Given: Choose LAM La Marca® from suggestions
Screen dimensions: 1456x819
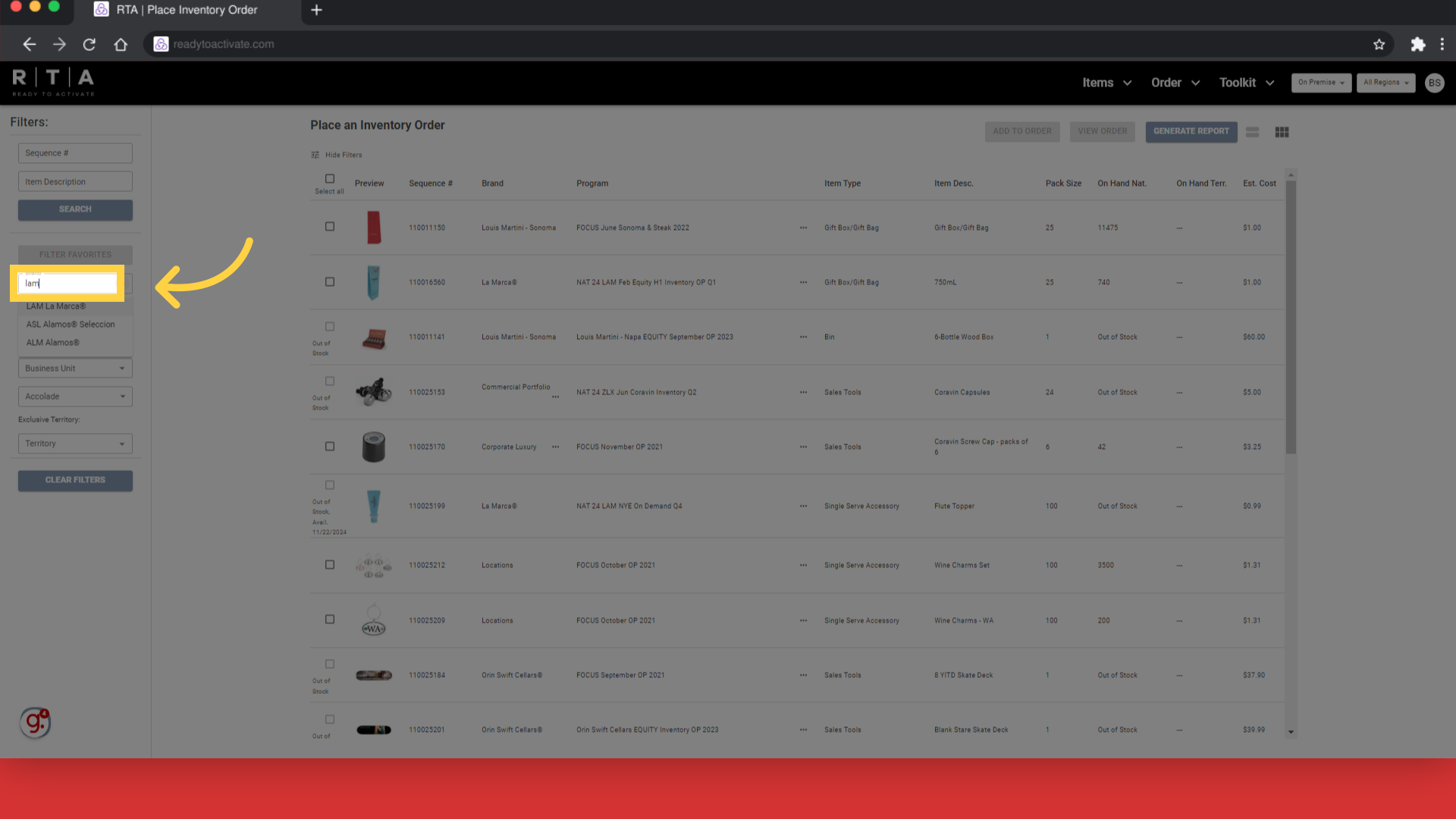Looking at the screenshot, I should pyautogui.click(x=75, y=306).
